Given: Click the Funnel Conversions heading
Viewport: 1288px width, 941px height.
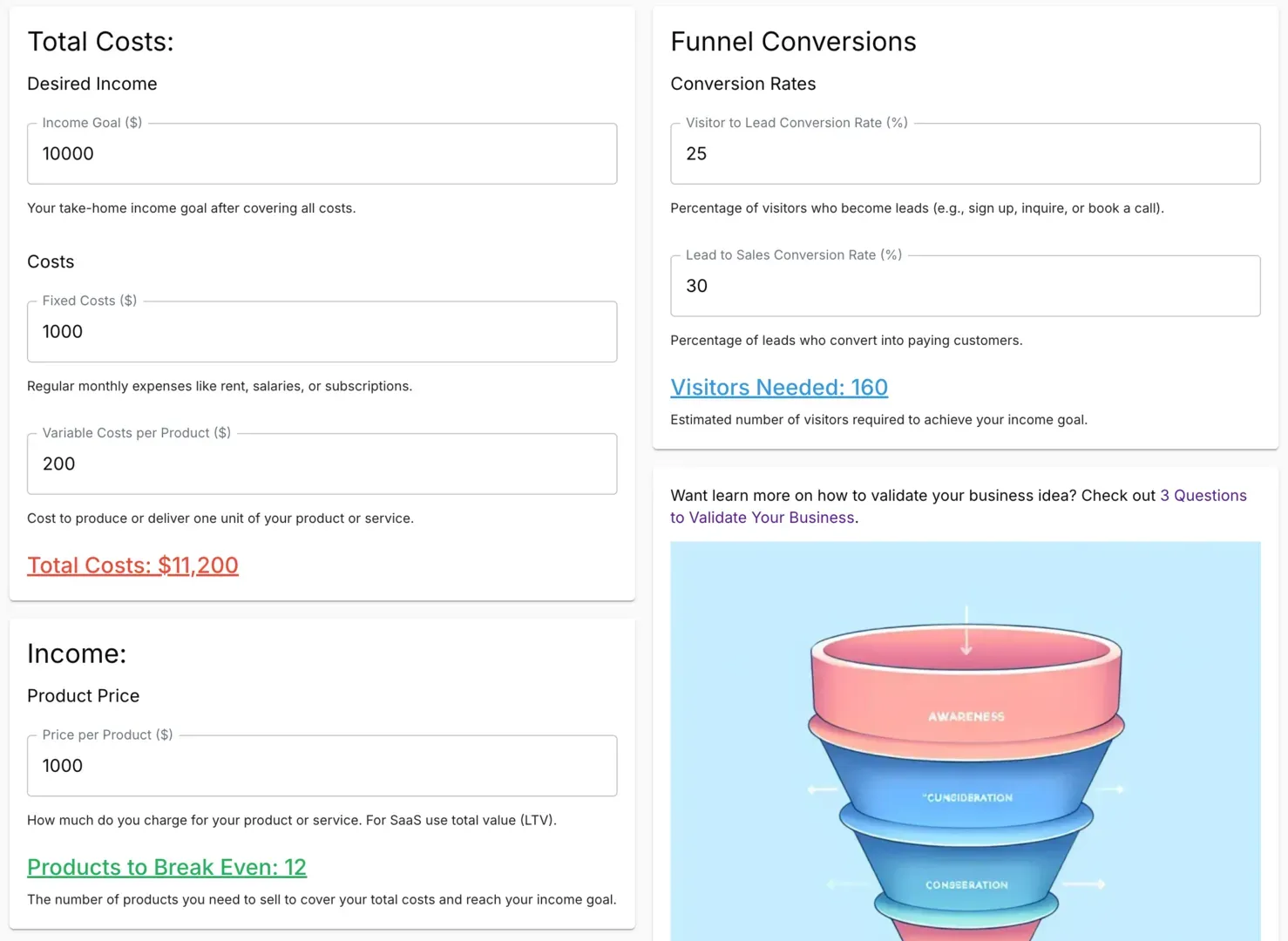Looking at the screenshot, I should point(793,42).
